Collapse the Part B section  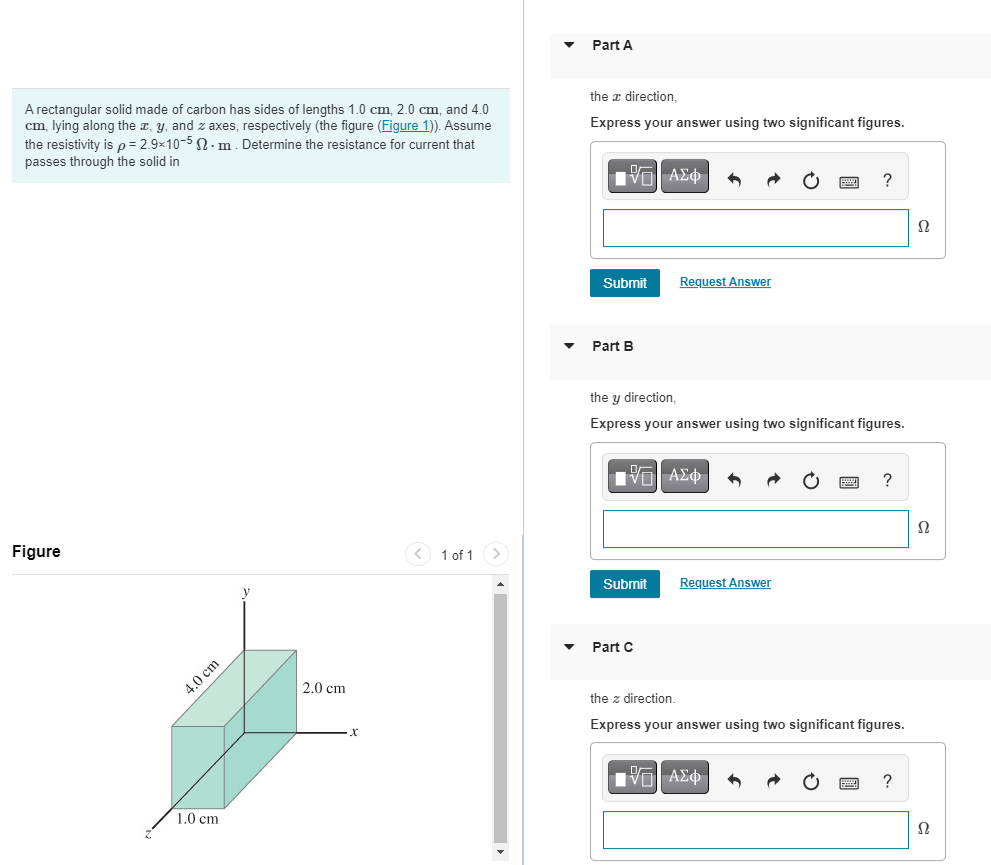tap(568, 346)
